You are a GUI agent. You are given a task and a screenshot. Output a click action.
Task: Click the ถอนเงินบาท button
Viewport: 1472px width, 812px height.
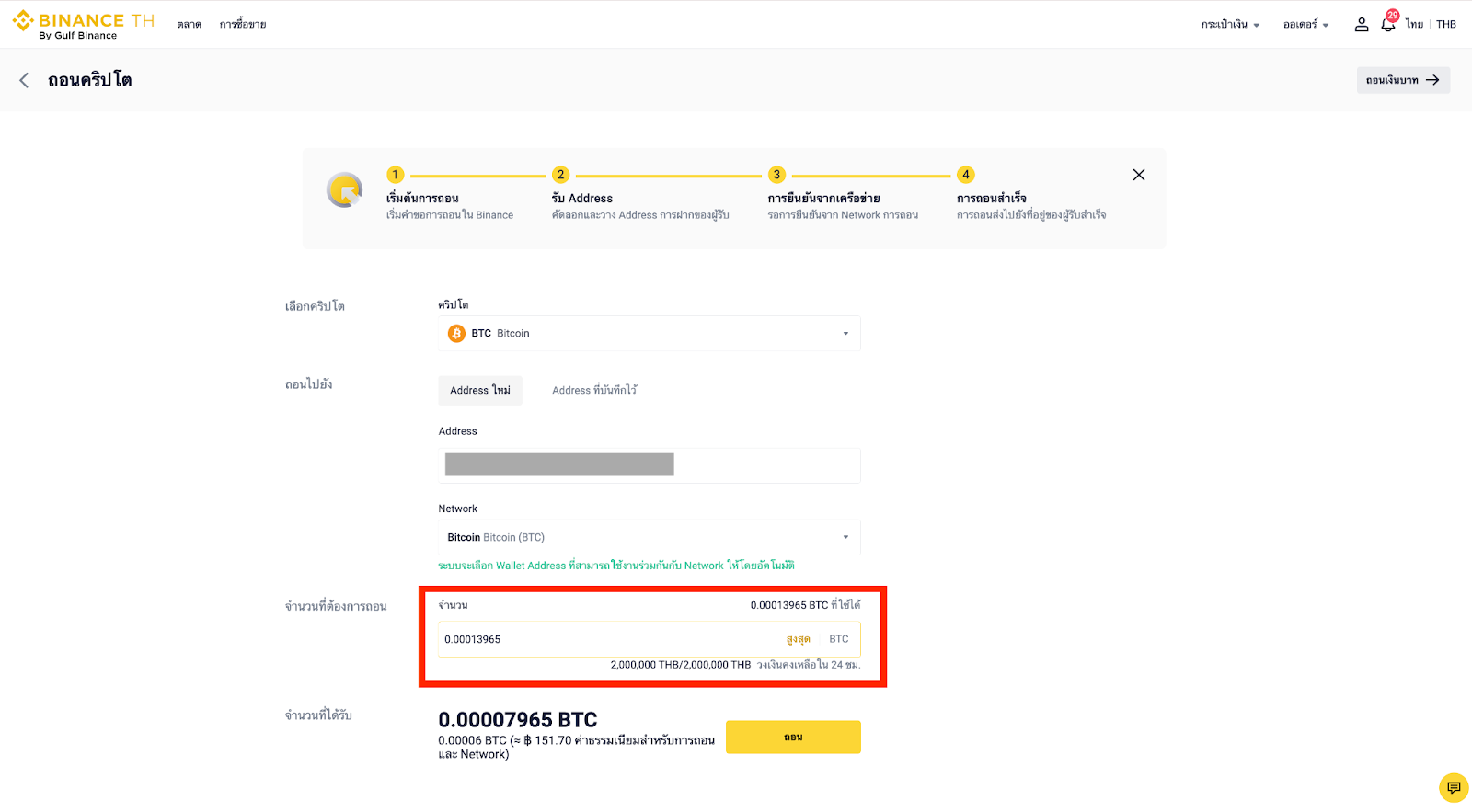tap(1402, 81)
